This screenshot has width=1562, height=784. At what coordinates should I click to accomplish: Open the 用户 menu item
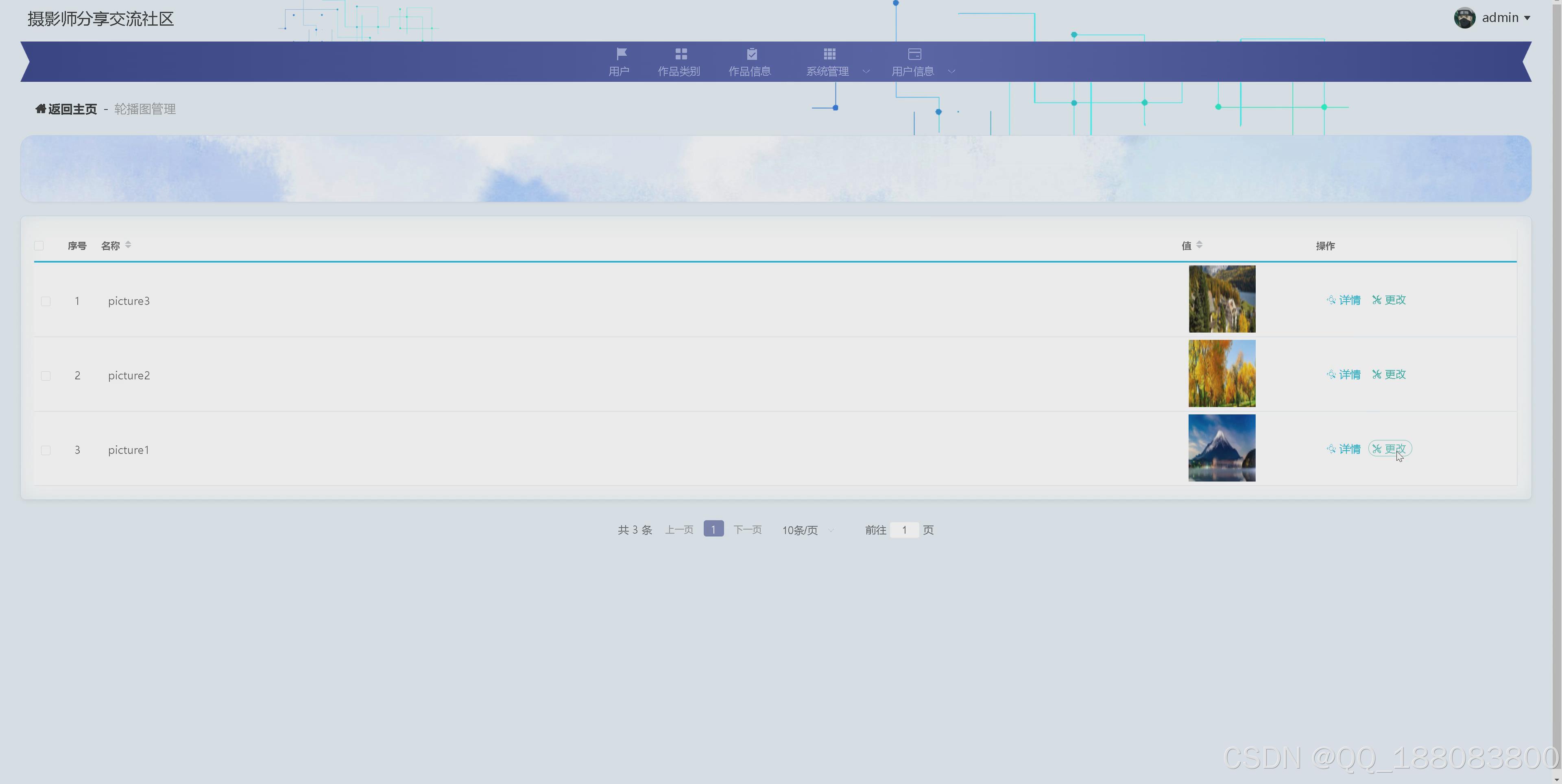click(x=618, y=71)
